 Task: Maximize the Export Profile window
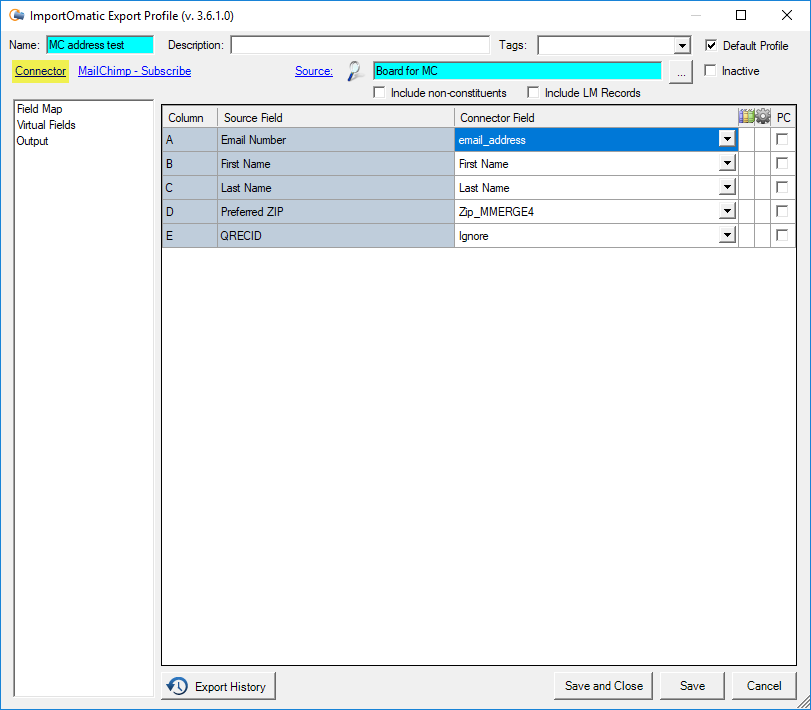[741, 16]
